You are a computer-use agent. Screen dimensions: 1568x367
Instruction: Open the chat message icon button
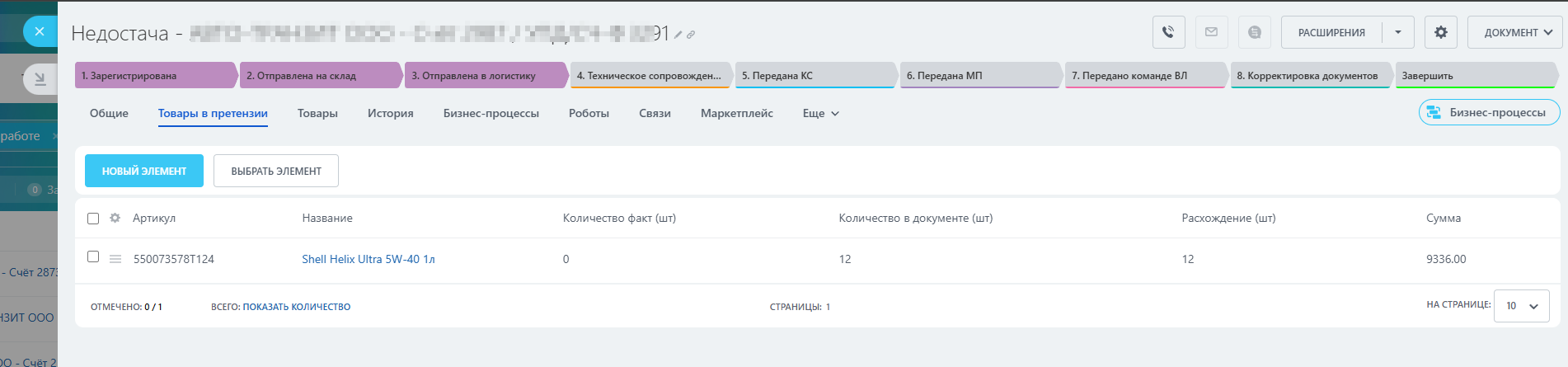[1254, 32]
